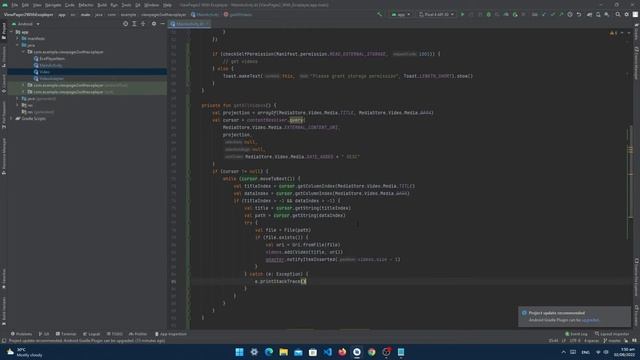Open the Build menu
This screenshot has height=360, width=640.
102,5
